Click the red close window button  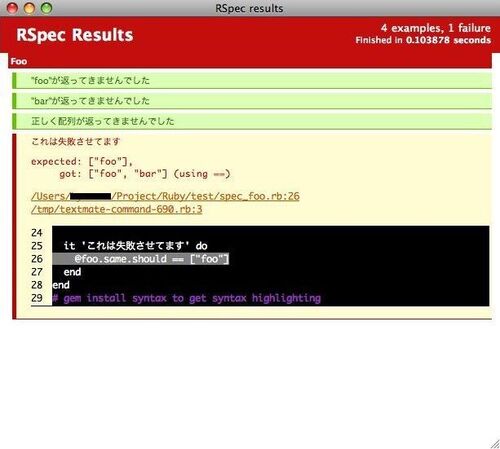(12, 8)
